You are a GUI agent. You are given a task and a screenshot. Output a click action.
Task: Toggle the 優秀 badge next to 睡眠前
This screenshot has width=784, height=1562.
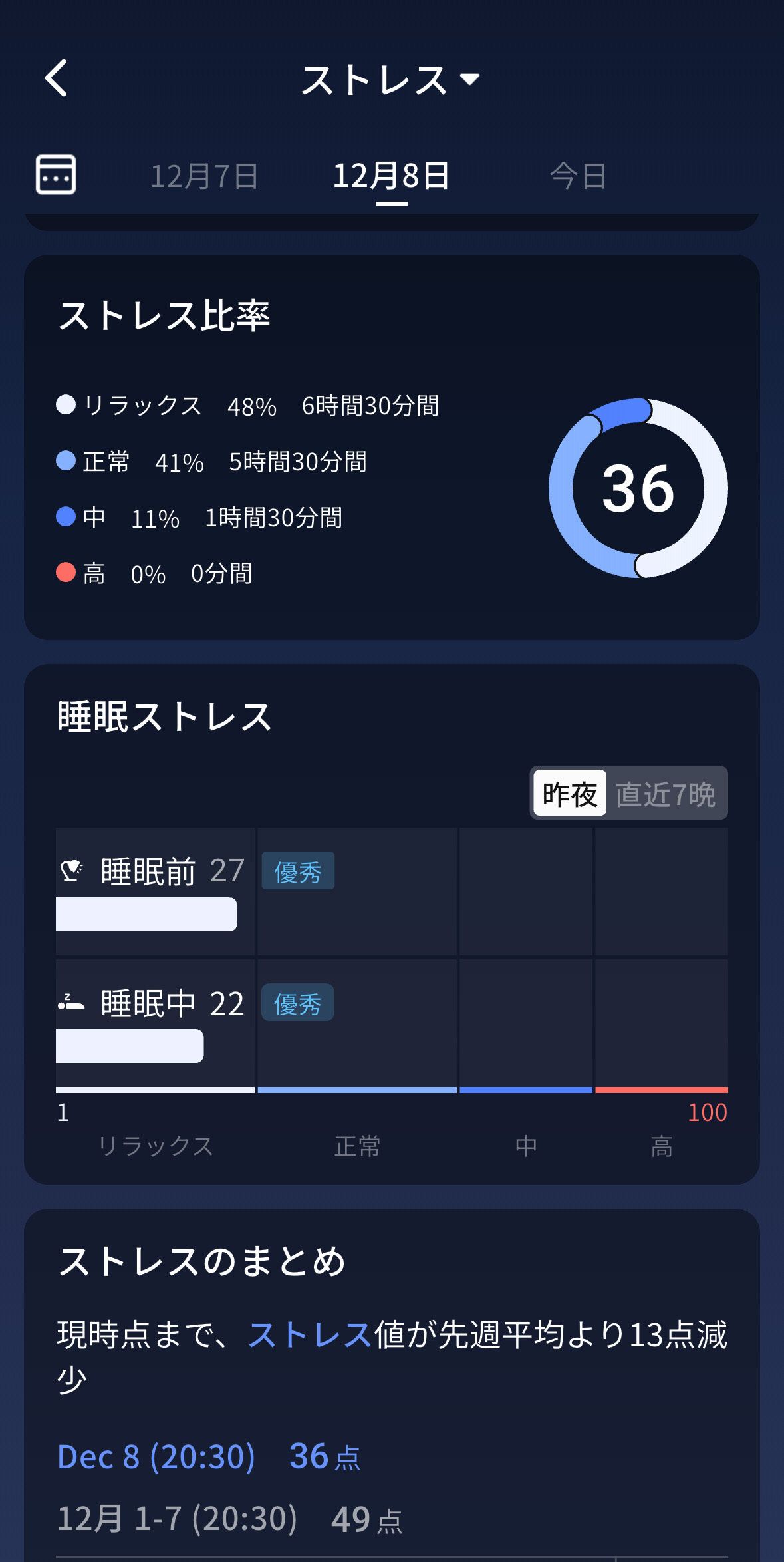click(x=297, y=871)
